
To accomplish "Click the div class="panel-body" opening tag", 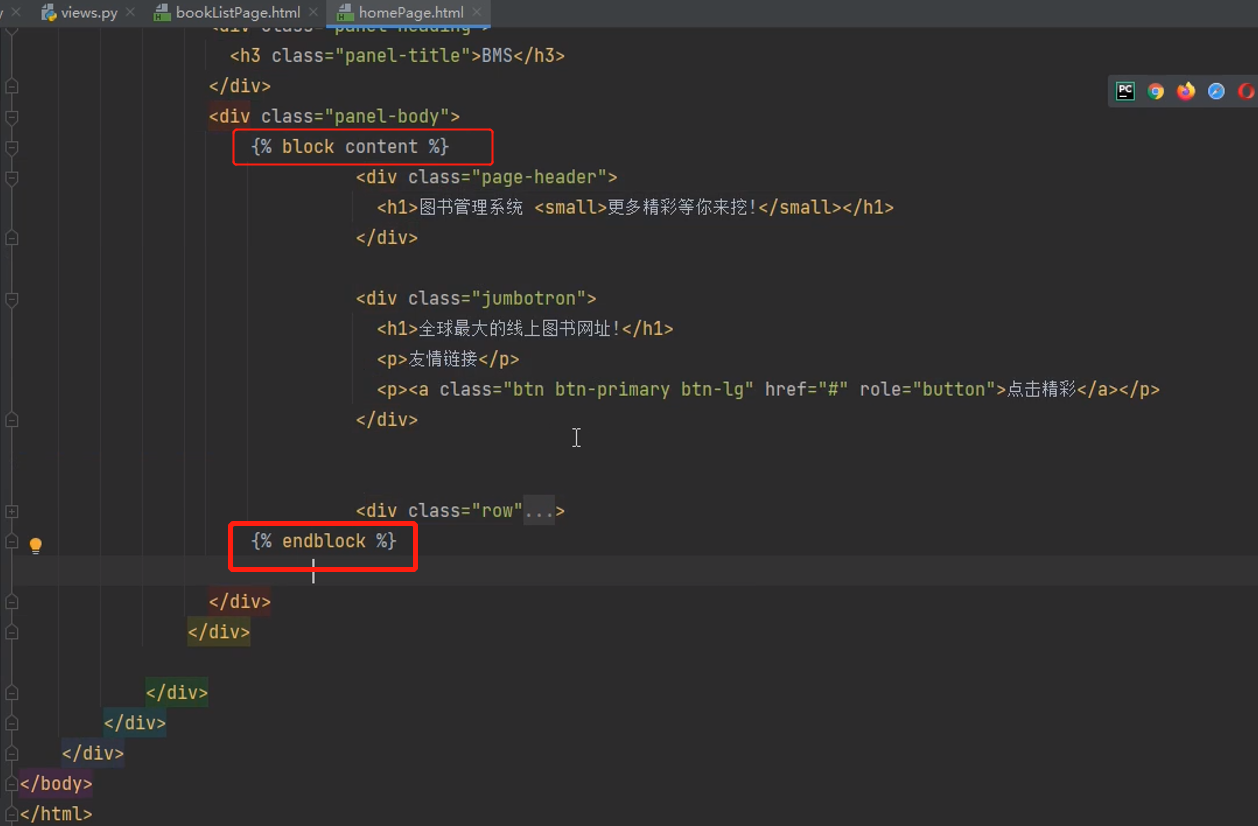I will (x=334, y=117).
